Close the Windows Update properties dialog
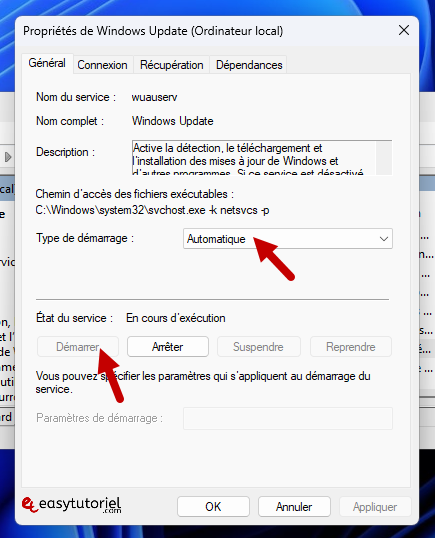435x538 pixels. click(x=404, y=31)
